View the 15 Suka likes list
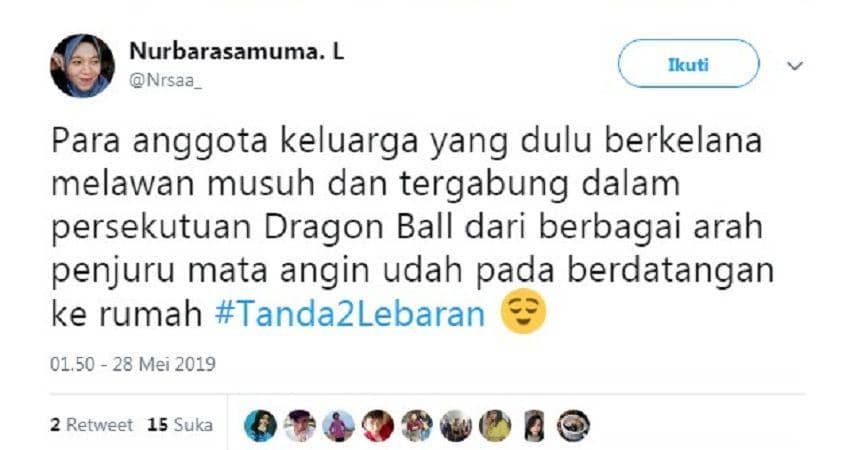 click(180, 425)
